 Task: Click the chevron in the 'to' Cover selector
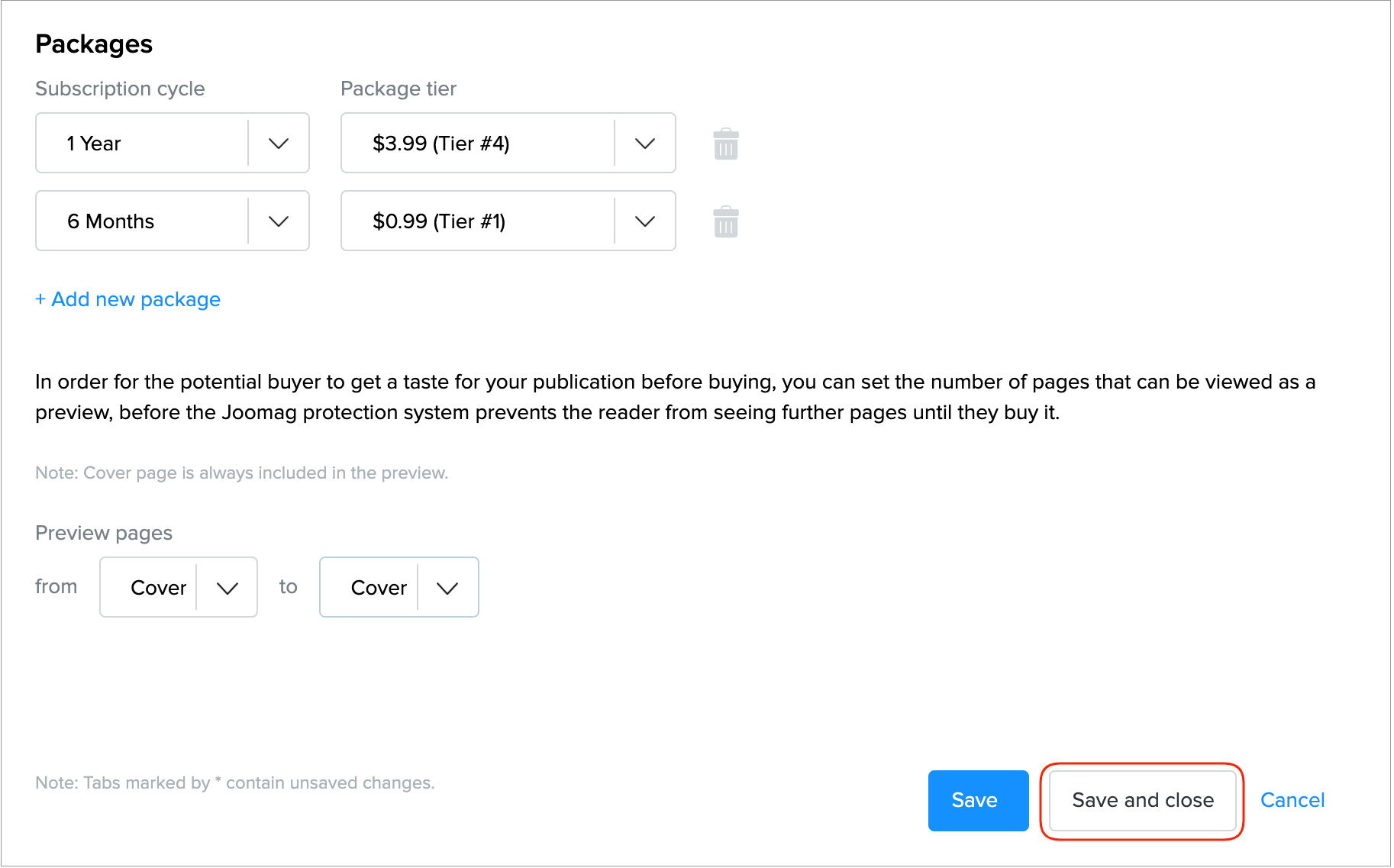pos(447,588)
